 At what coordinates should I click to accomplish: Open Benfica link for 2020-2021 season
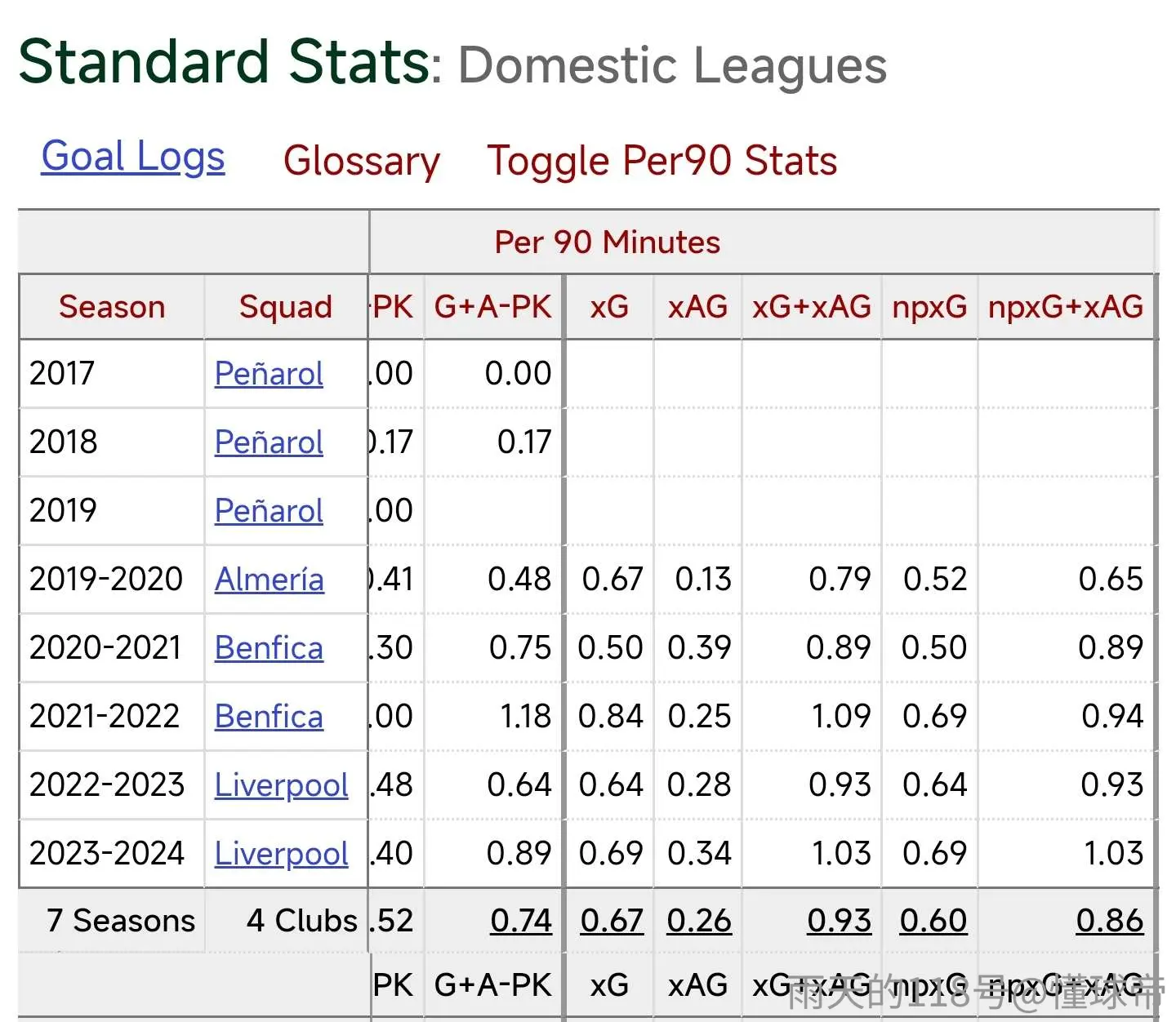point(269,648)
